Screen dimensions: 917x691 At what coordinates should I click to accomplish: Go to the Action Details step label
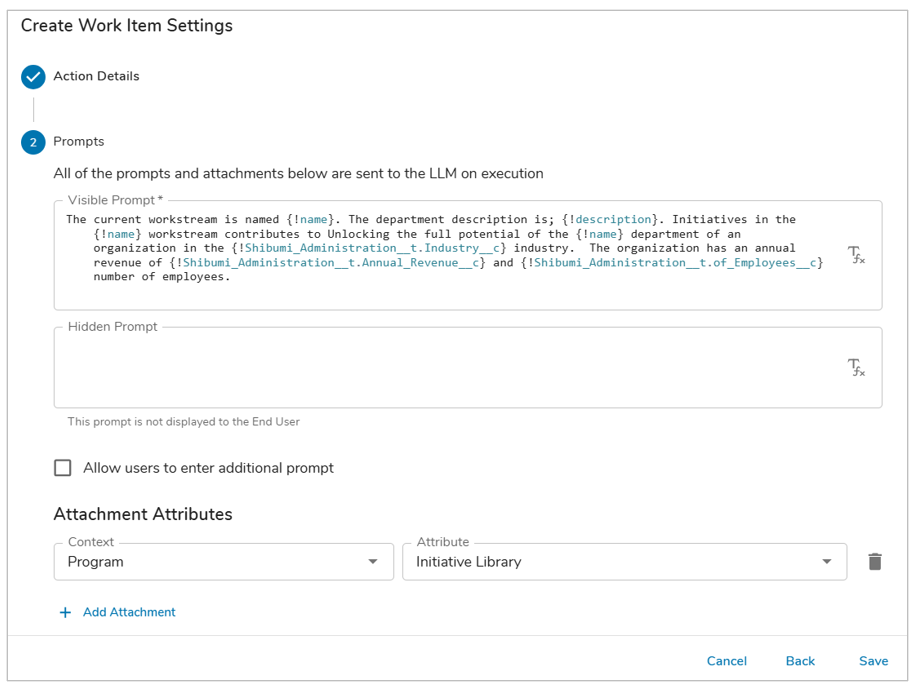pyautogui.click(x=96, y=77)
